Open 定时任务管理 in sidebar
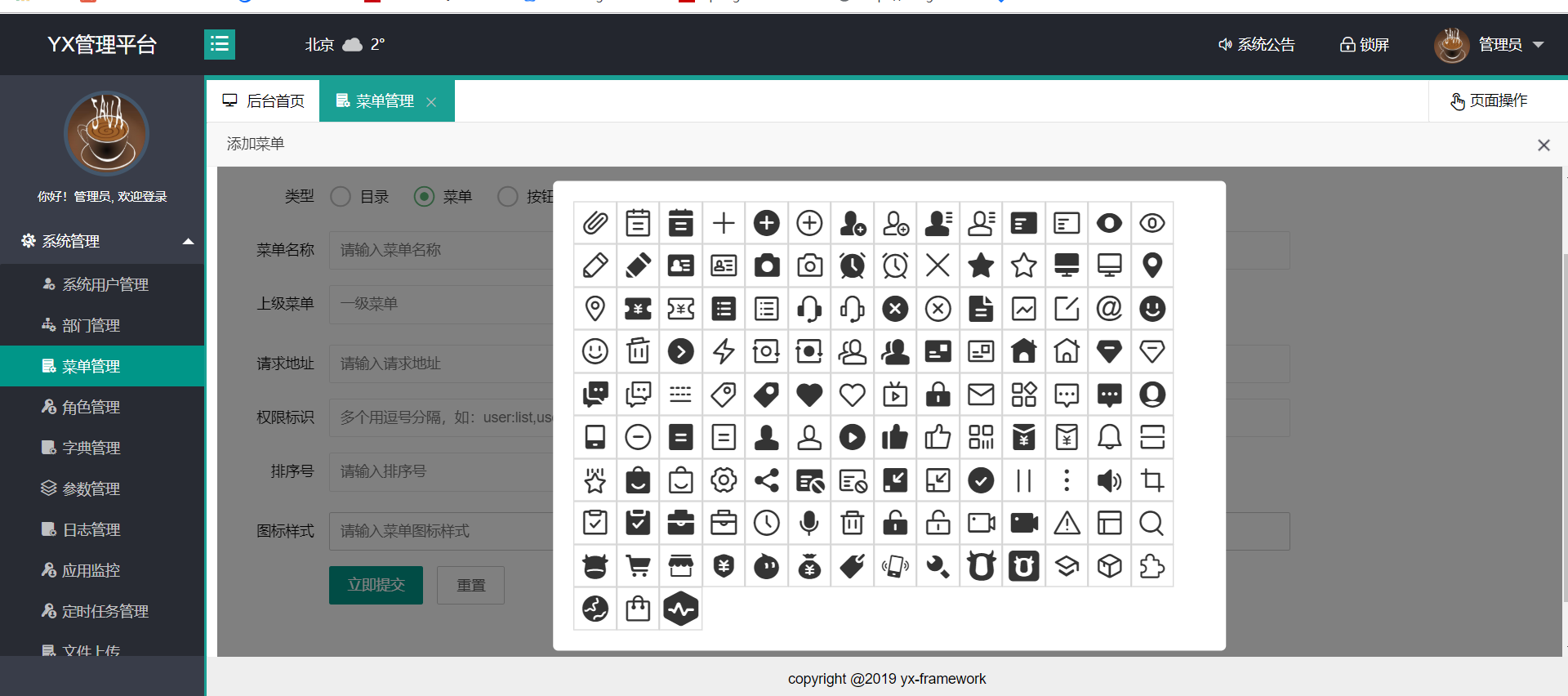1568x696 pixels. [102, 611]
